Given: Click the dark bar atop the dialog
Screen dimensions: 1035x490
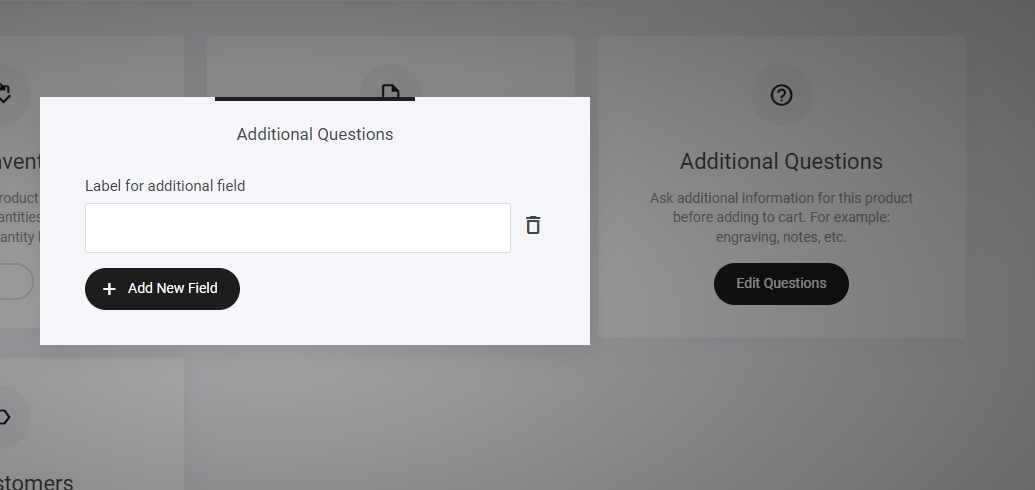Looking at the screenshot, I should [x=315, y=99].
